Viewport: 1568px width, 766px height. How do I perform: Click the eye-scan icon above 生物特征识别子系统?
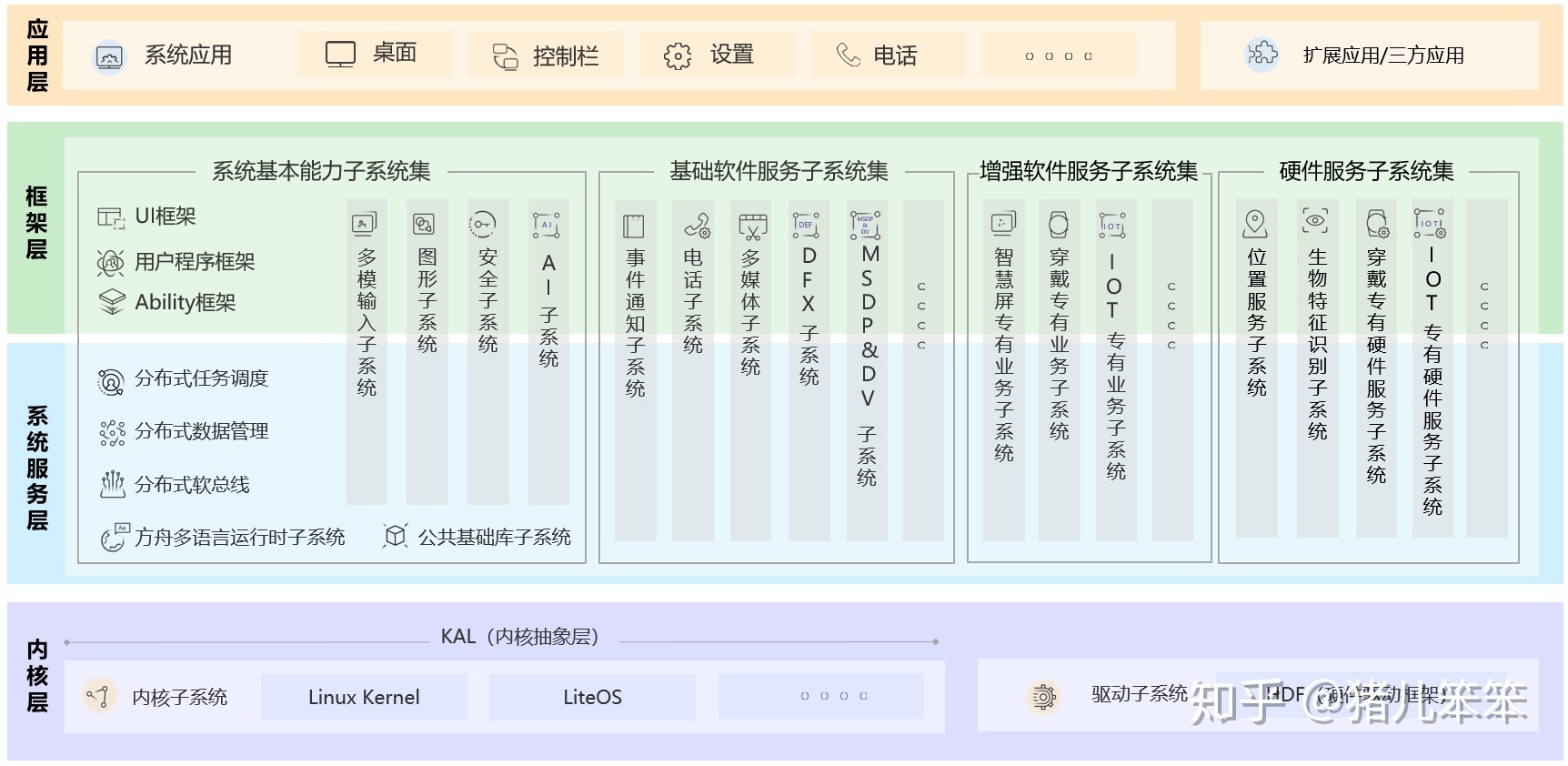click(1315, 220)
